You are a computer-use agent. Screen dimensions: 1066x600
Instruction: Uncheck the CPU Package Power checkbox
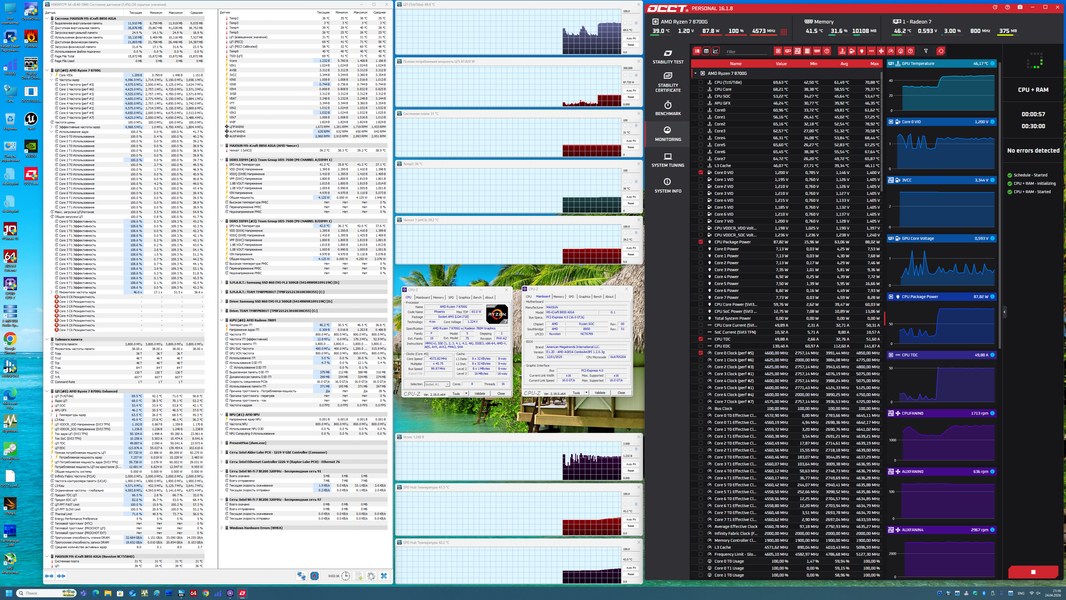[700, 241]
